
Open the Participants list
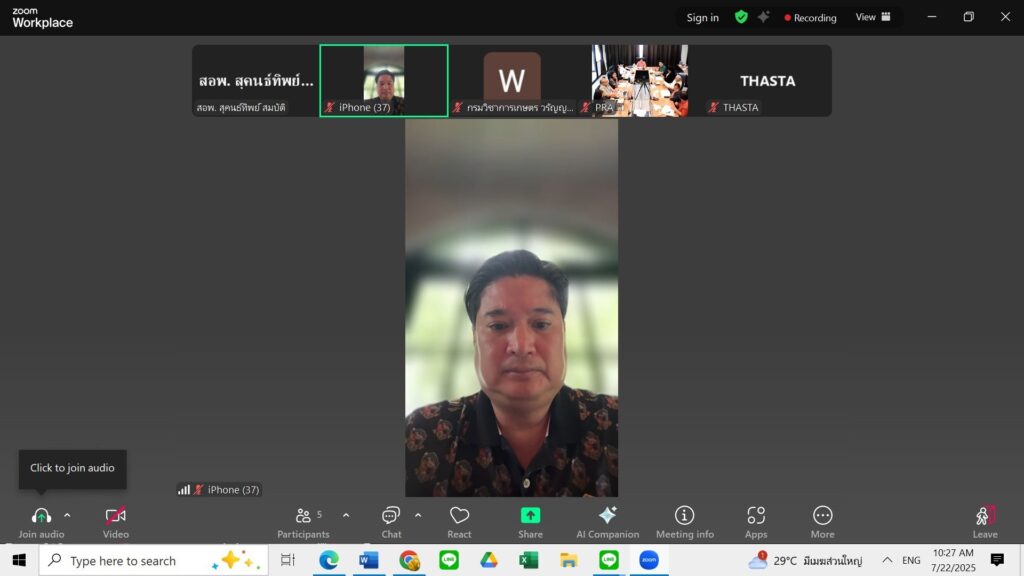[x=304, y=516]
